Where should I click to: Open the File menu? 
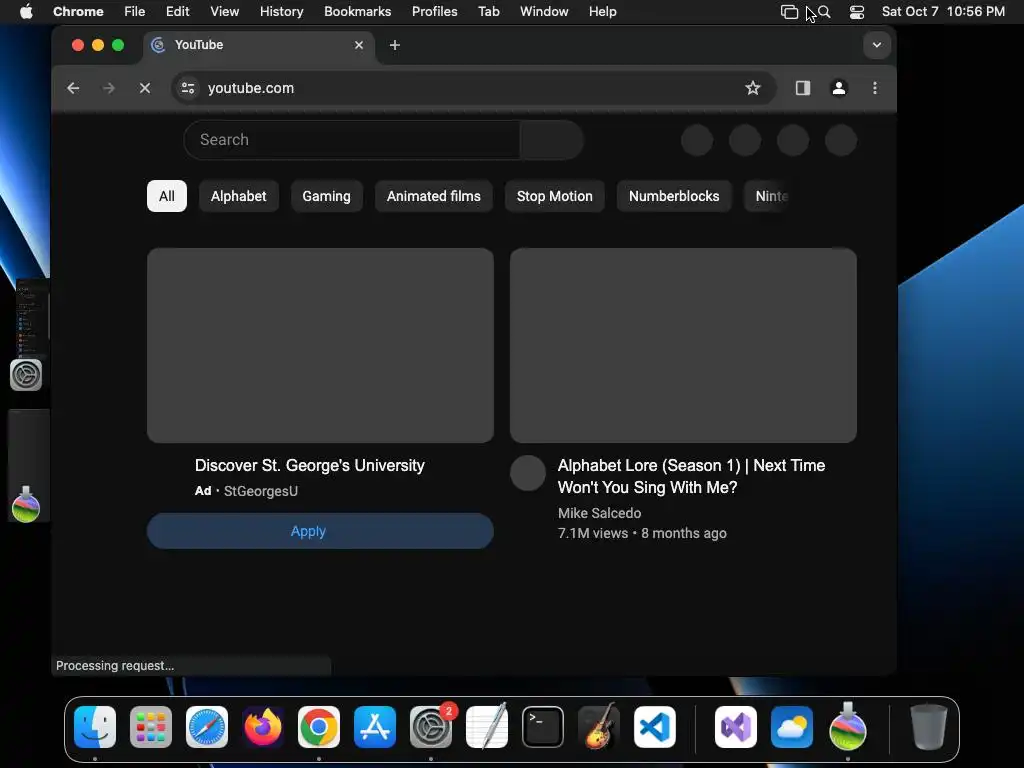(135, 12)
